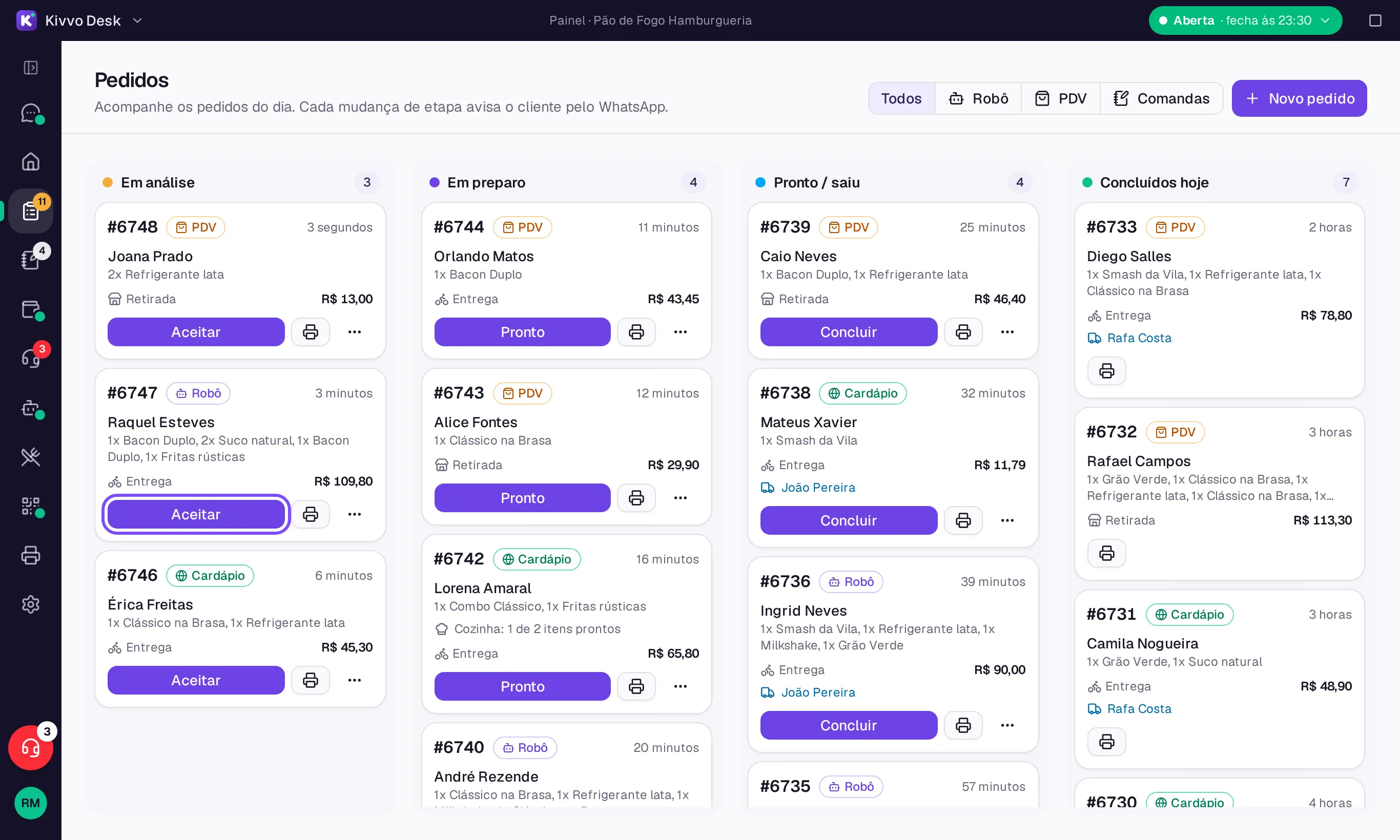The image size is (1400, 840).
Task: Filter orders by PDV tab
Action: (x=1061, y=98)
